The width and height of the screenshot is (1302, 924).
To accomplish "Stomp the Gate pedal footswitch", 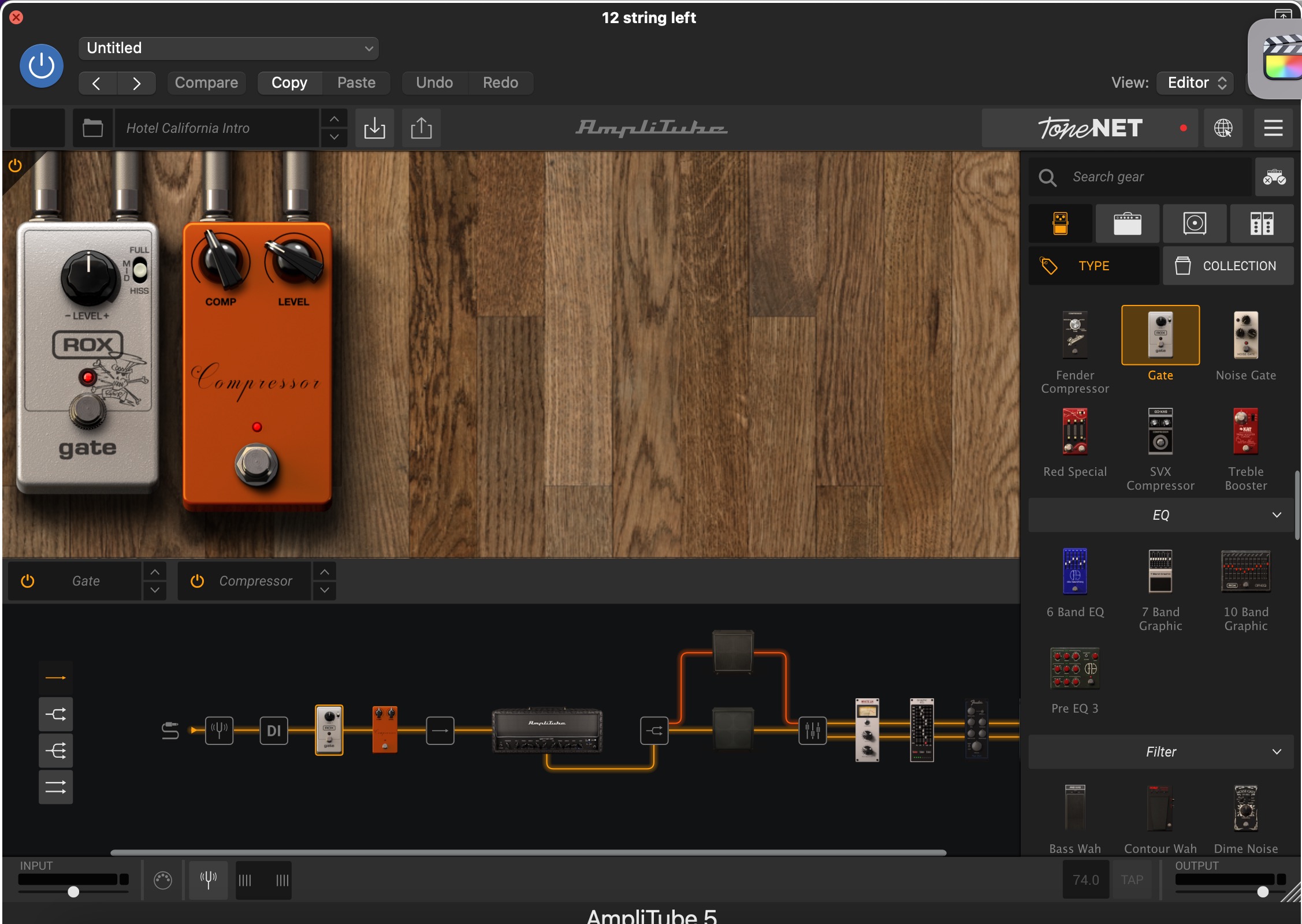I will tap(88, 411).
